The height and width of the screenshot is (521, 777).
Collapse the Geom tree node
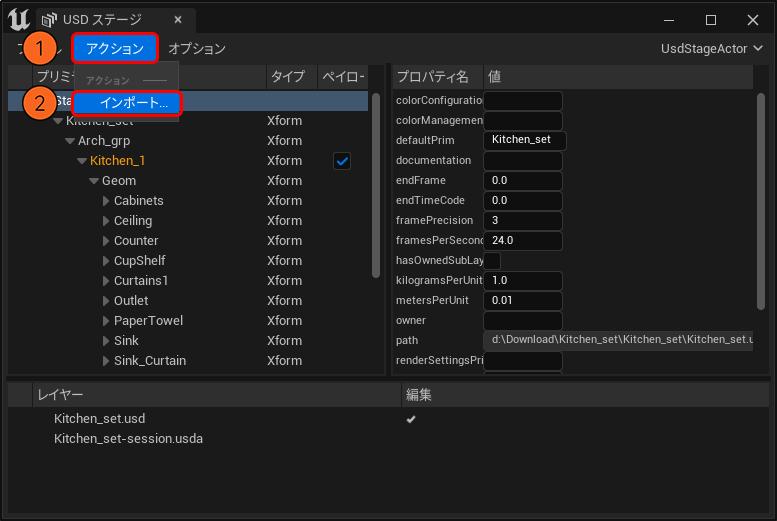click(94, 181)
